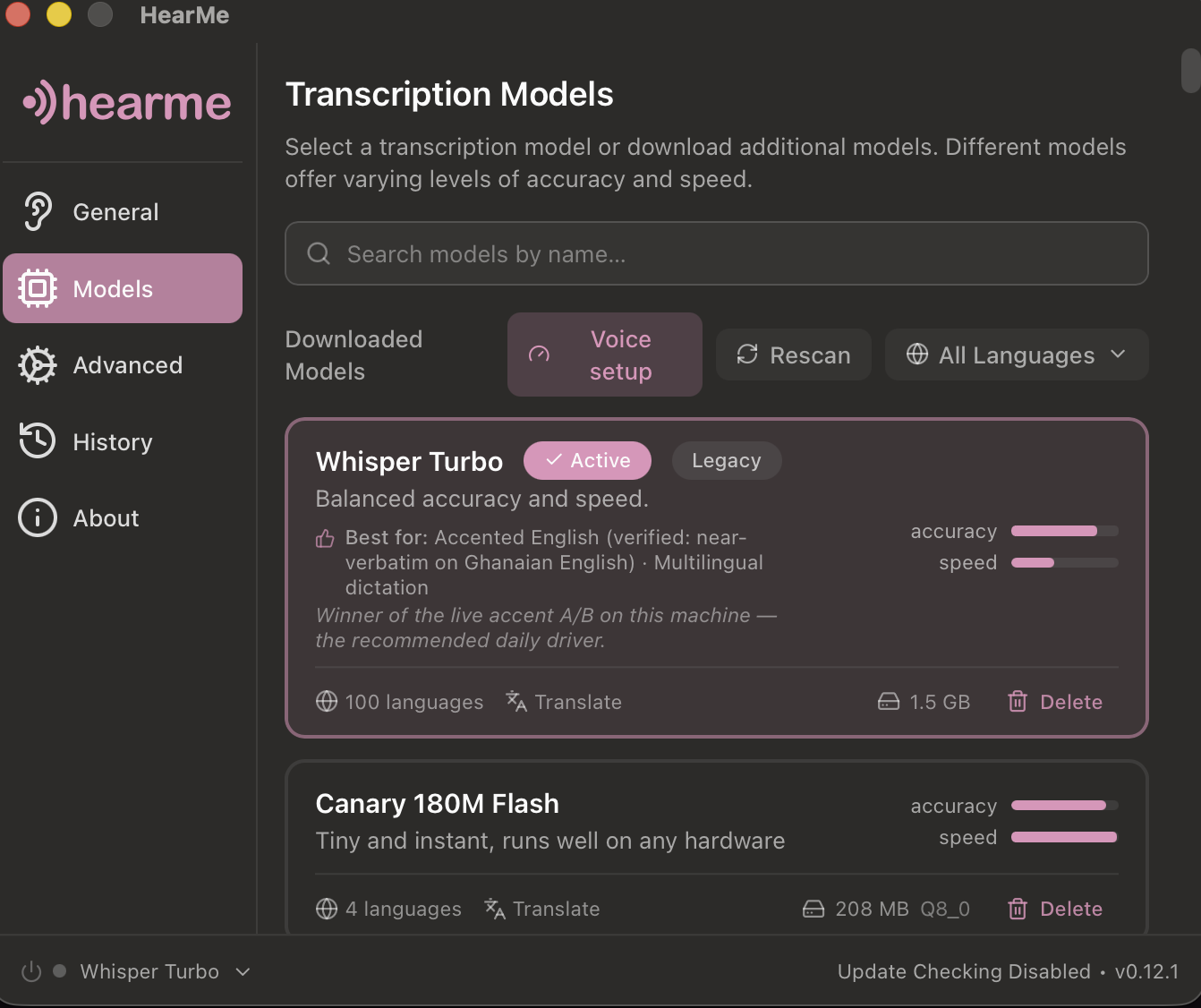1201x1008 pixels.
Task: Focus the Search models by name field
Action: tap(717, 253)
